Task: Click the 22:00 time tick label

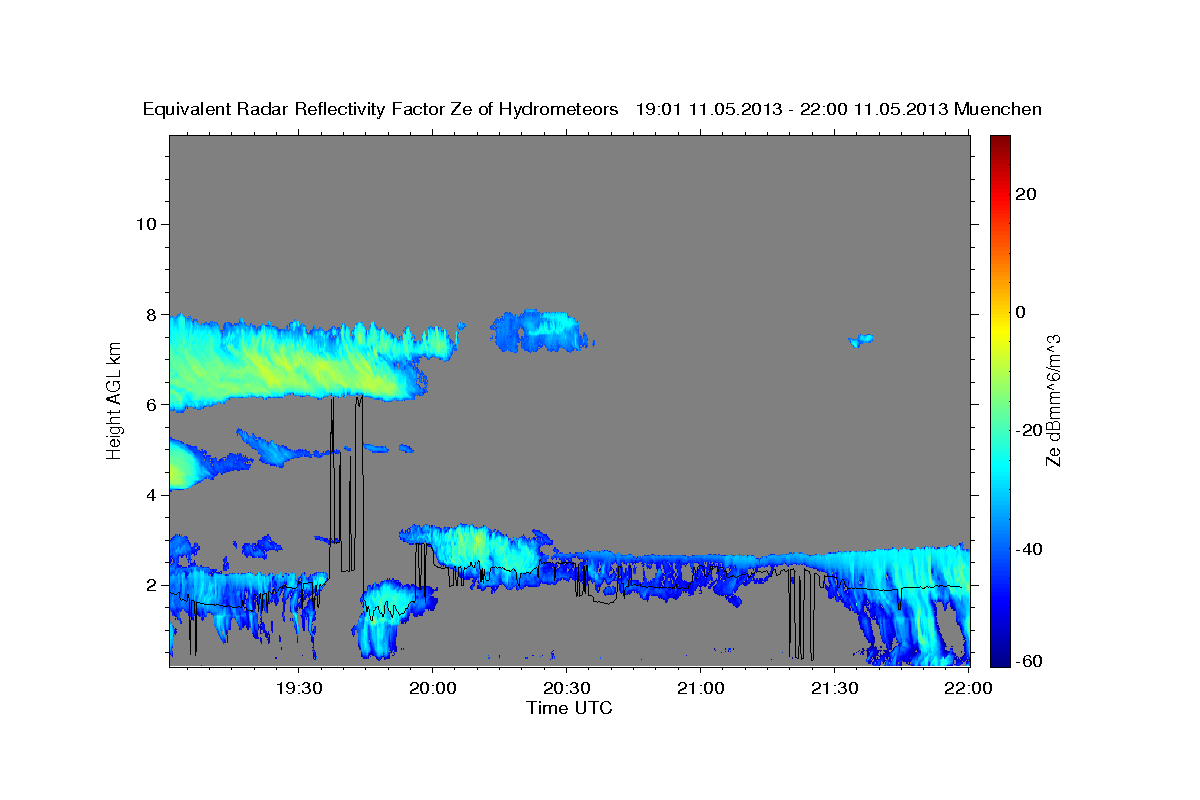Action: (x=967, y=689)
